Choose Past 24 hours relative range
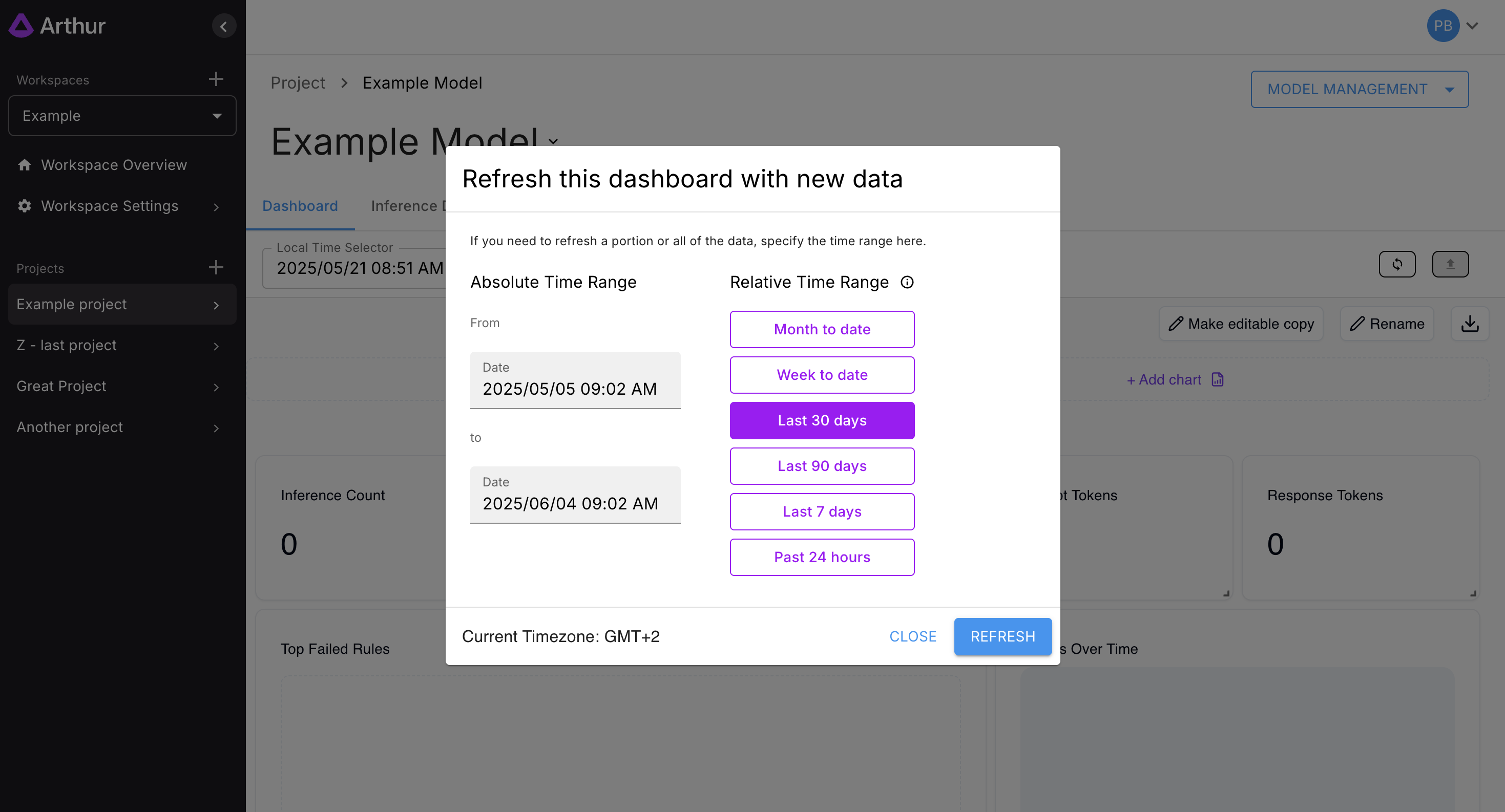This screenshot has height=812, width=1505. tap(822, 557)
